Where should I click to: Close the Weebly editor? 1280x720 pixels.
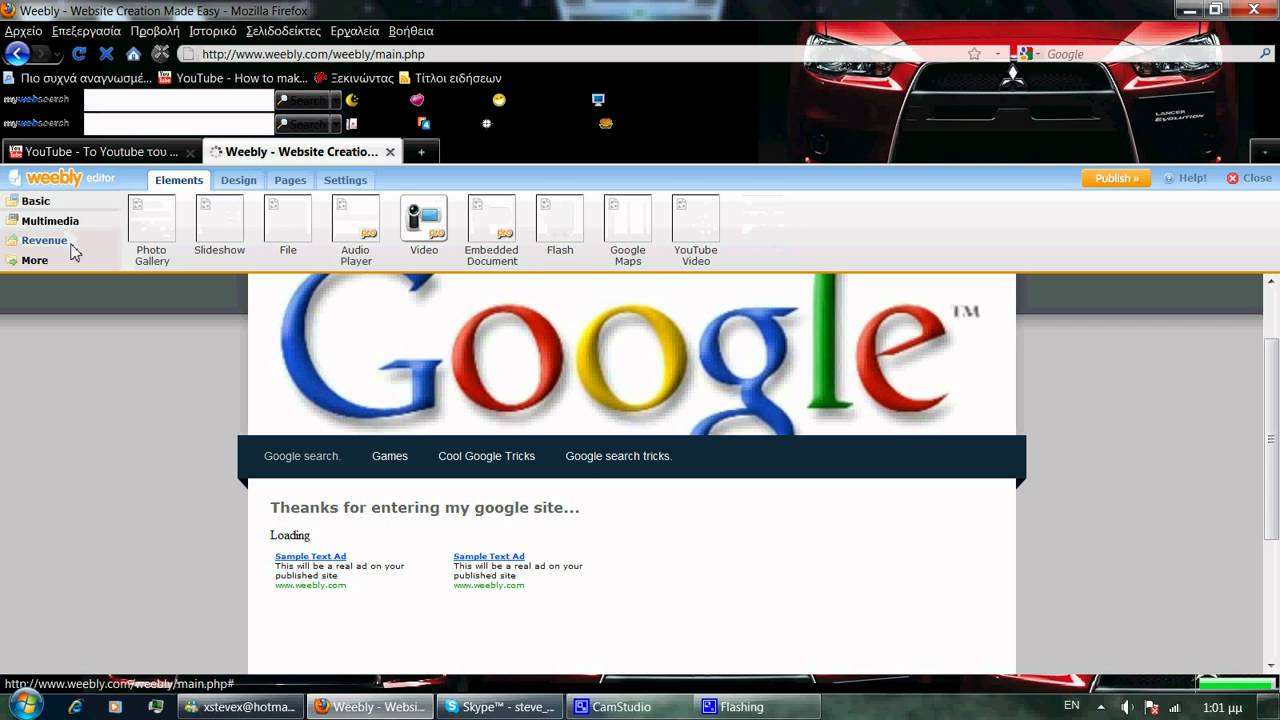tap(1249, 178)
